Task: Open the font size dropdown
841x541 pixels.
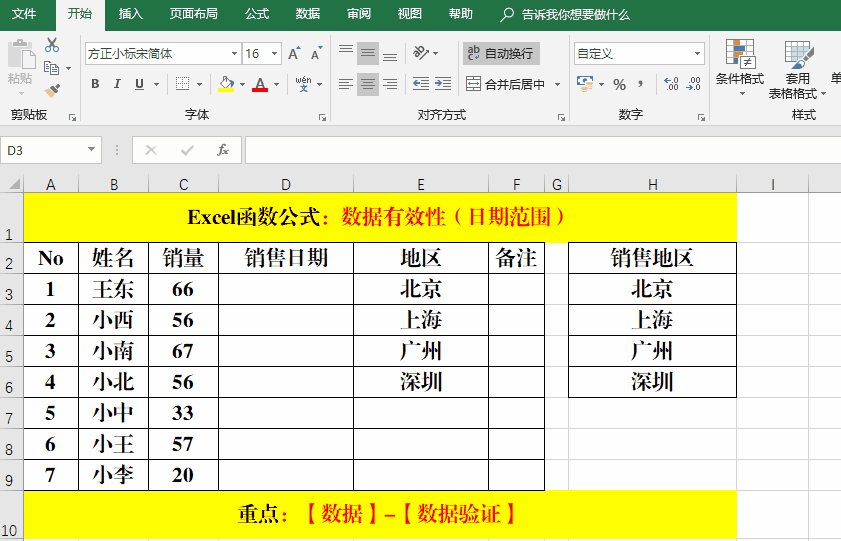Action: coord(275,54)
